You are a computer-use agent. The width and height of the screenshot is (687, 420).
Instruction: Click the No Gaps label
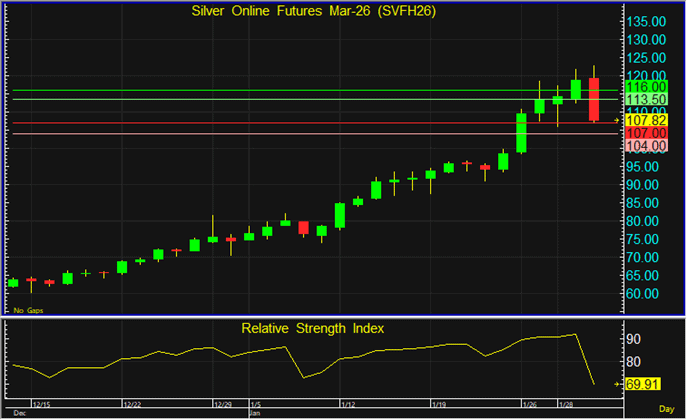(x=27, y=311)
